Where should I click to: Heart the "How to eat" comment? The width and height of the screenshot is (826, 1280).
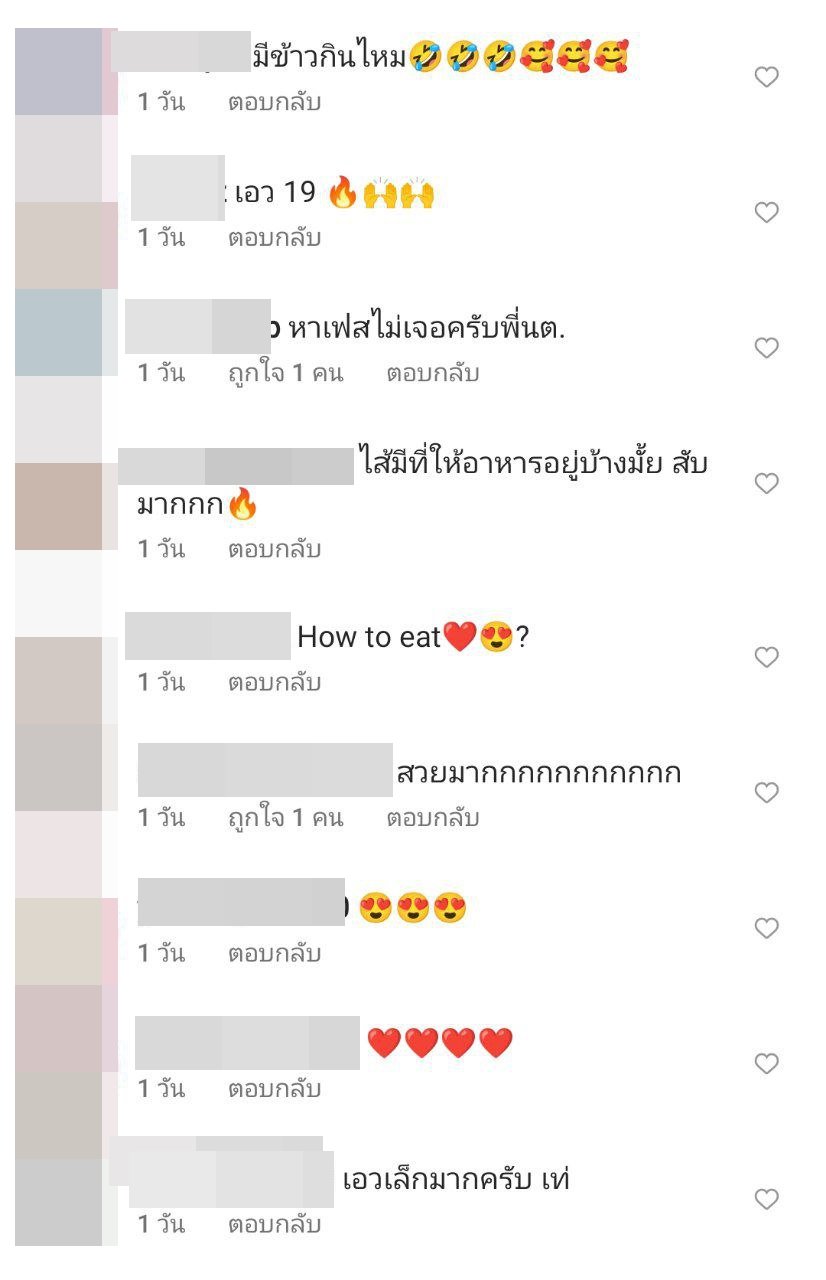tap(766, 657)
